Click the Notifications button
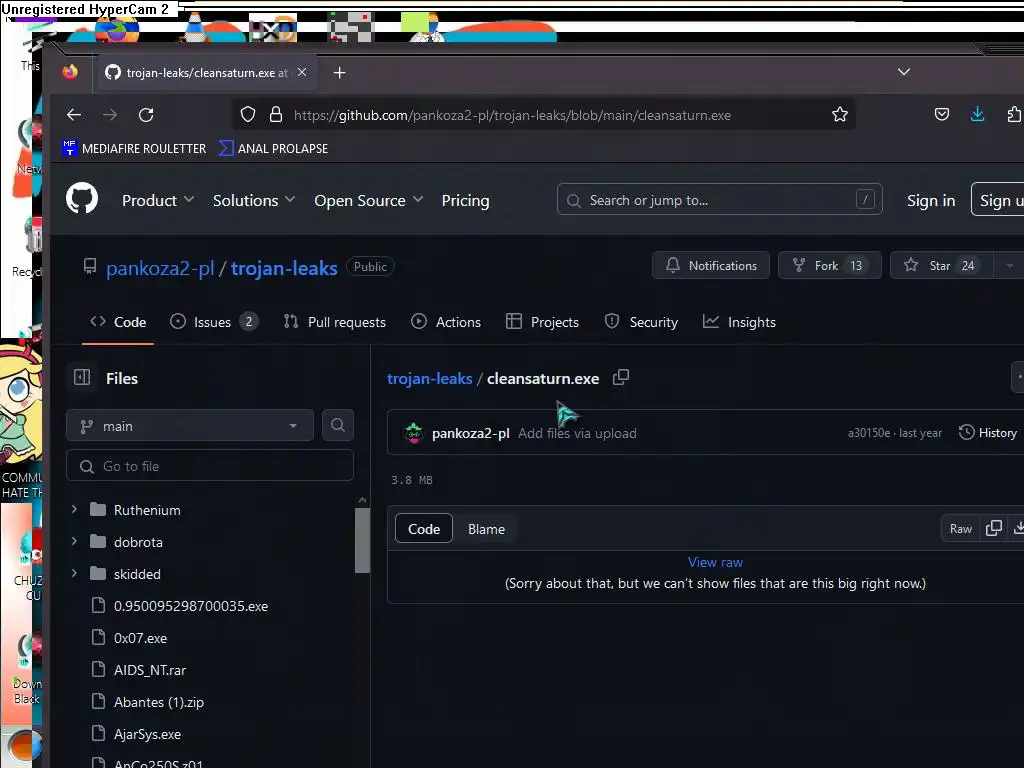Screen dimensions: 1024x768 pos(711,265)
